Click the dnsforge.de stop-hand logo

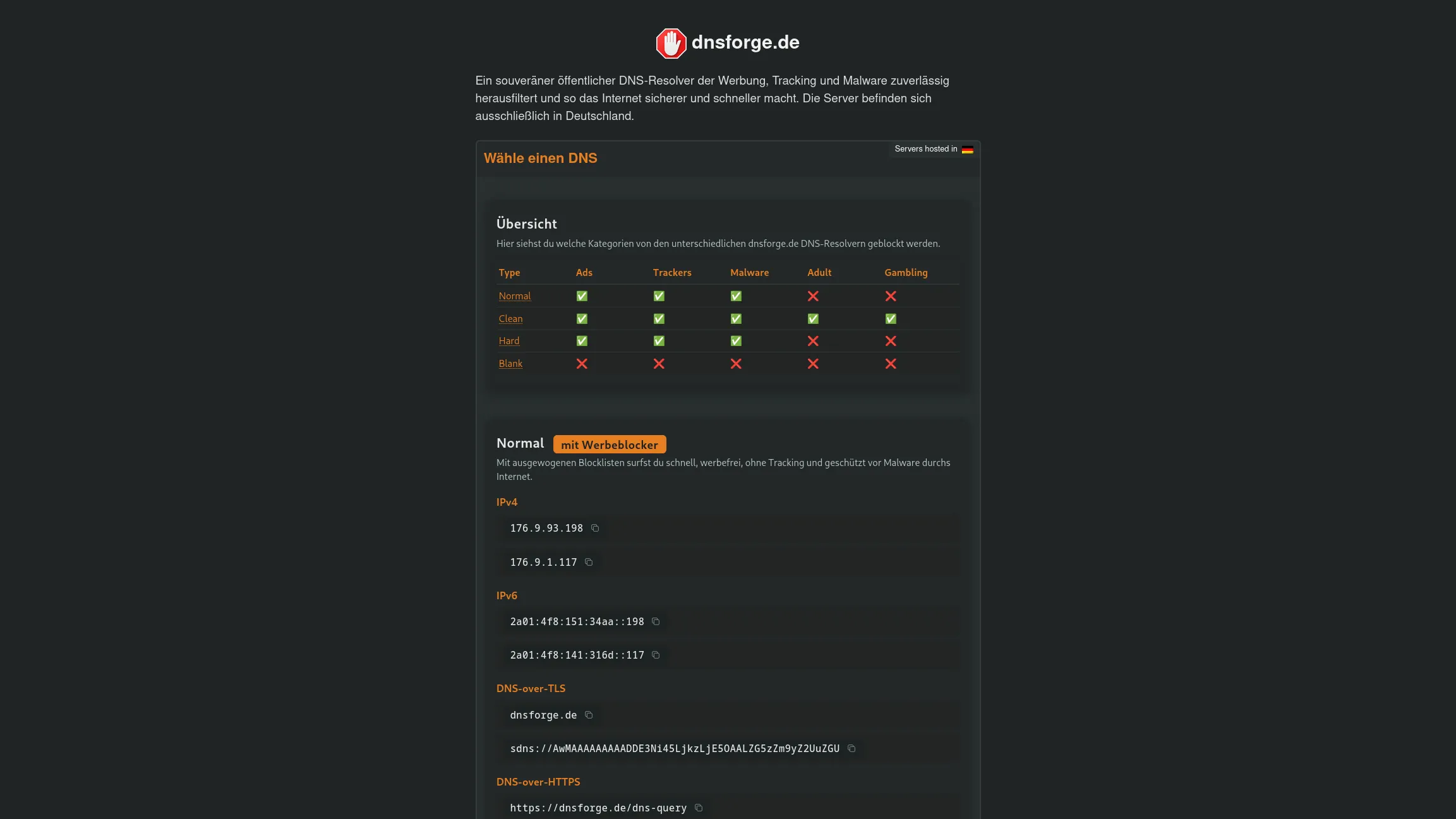point(671,43)
